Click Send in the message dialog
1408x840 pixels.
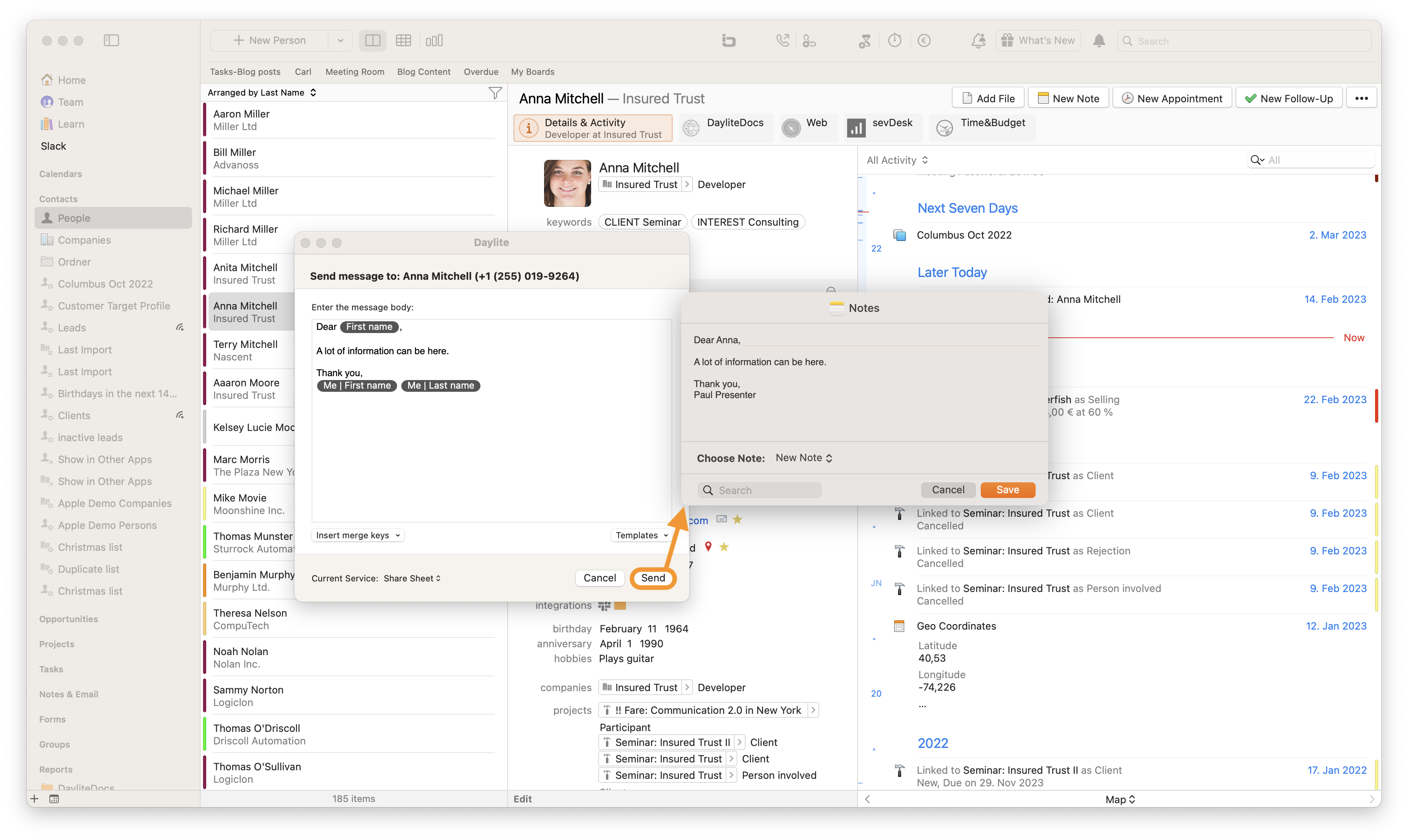tap(653, 577)
